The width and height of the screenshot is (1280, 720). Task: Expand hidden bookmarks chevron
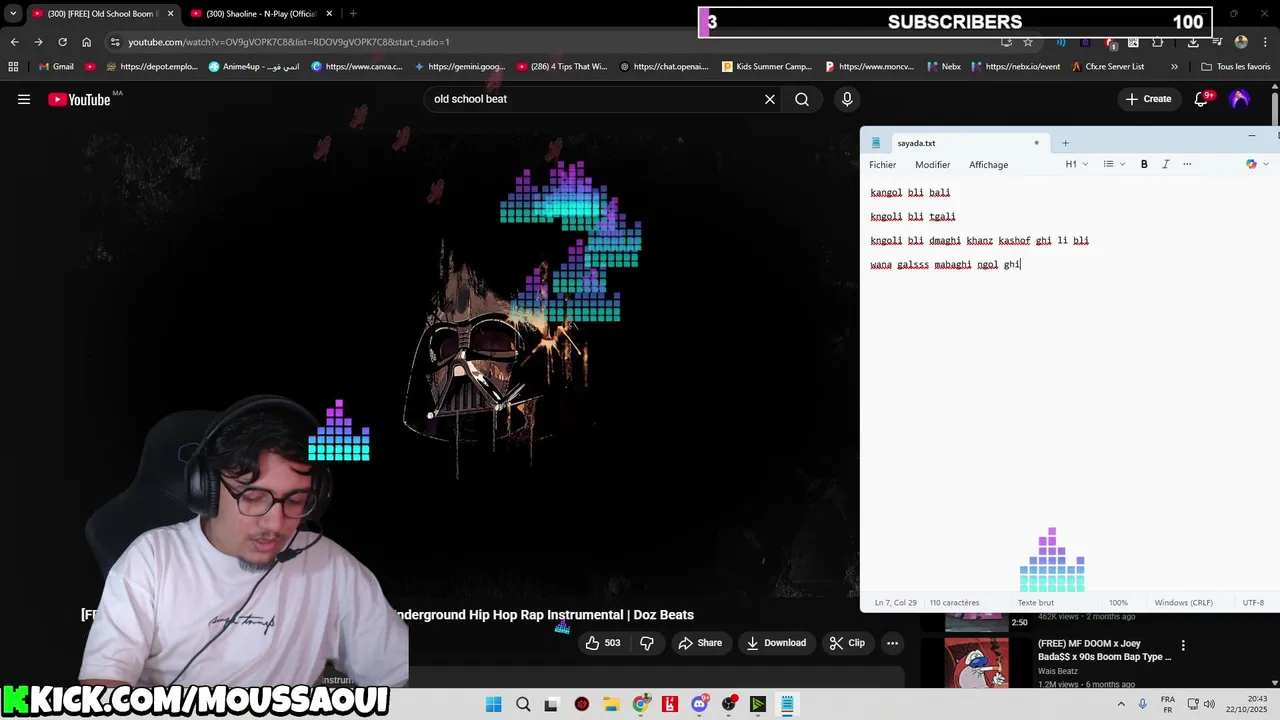1174,67
